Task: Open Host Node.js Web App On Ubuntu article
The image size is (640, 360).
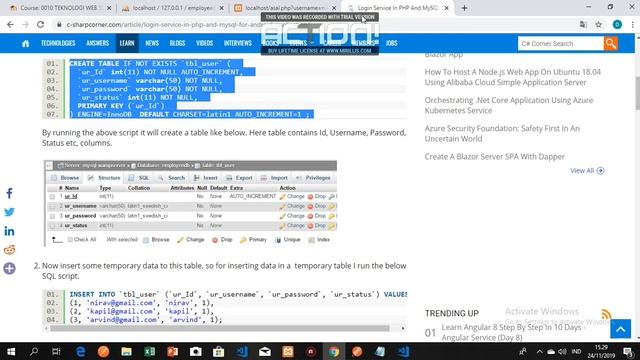Action: pos(512,77)
